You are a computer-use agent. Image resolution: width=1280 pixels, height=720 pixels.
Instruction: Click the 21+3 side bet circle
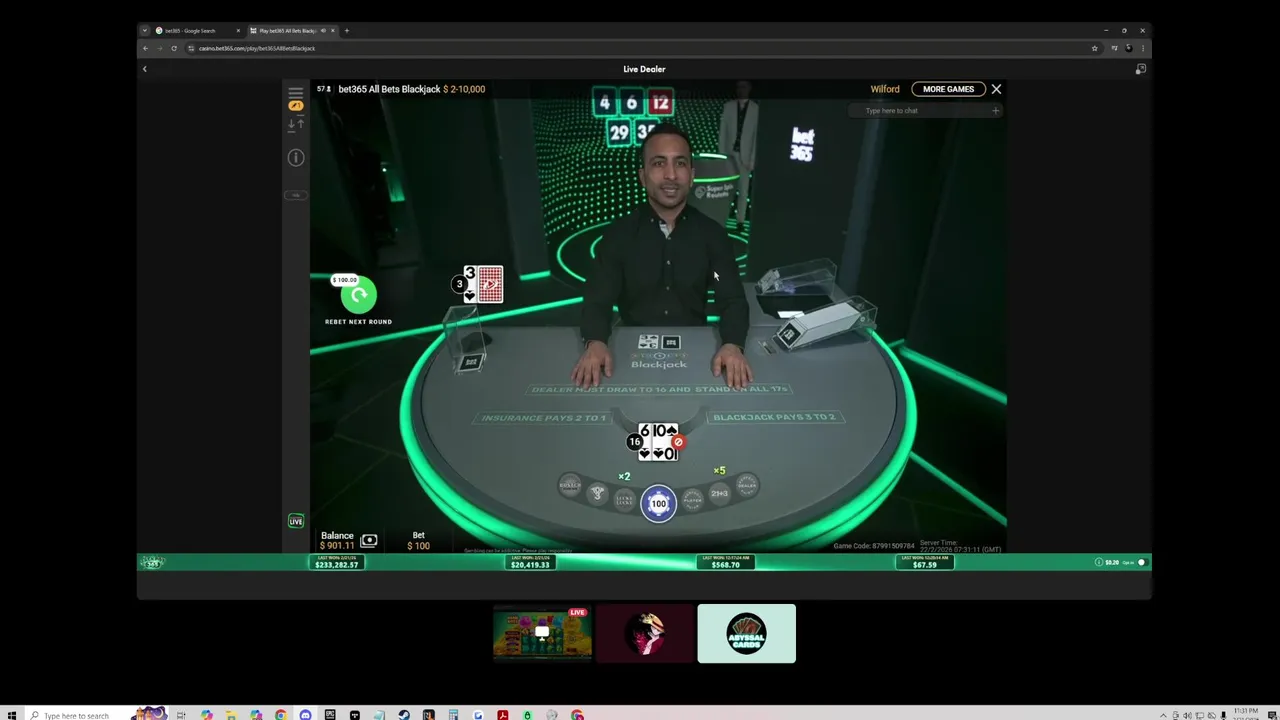click(x=720, y=493)
